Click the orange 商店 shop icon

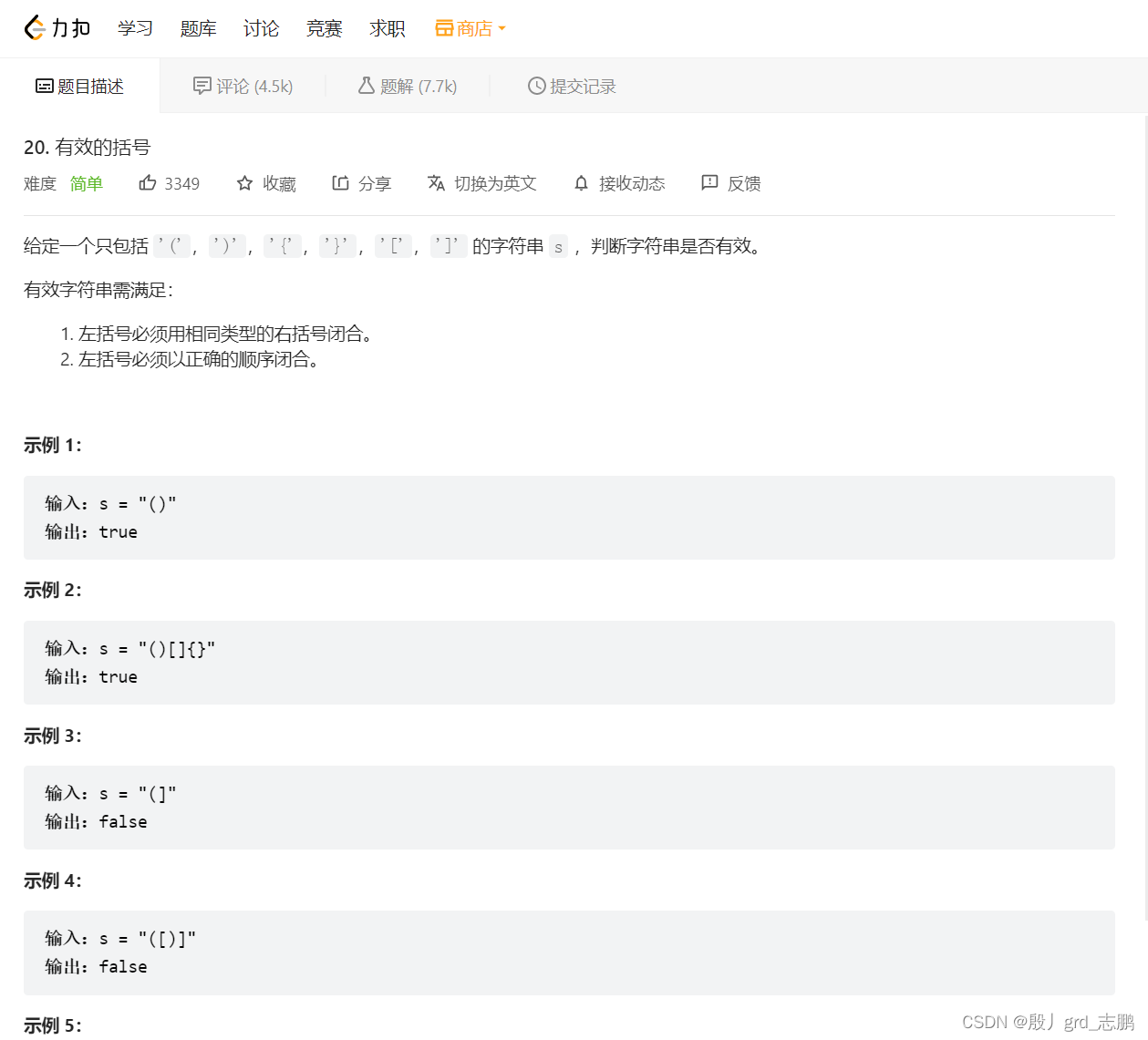444,28
